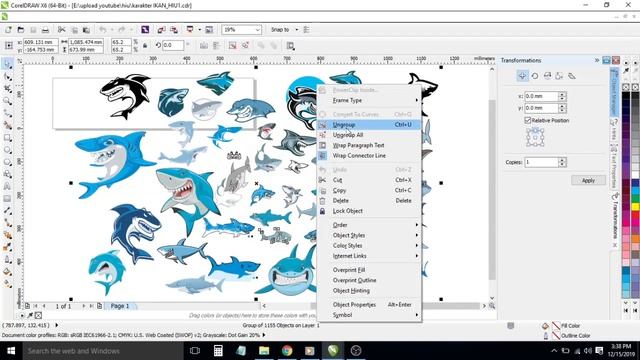Screen dimensions: 640x360
Task: Click the No Color swatch atop palette
Action: [x=626, y=87]
